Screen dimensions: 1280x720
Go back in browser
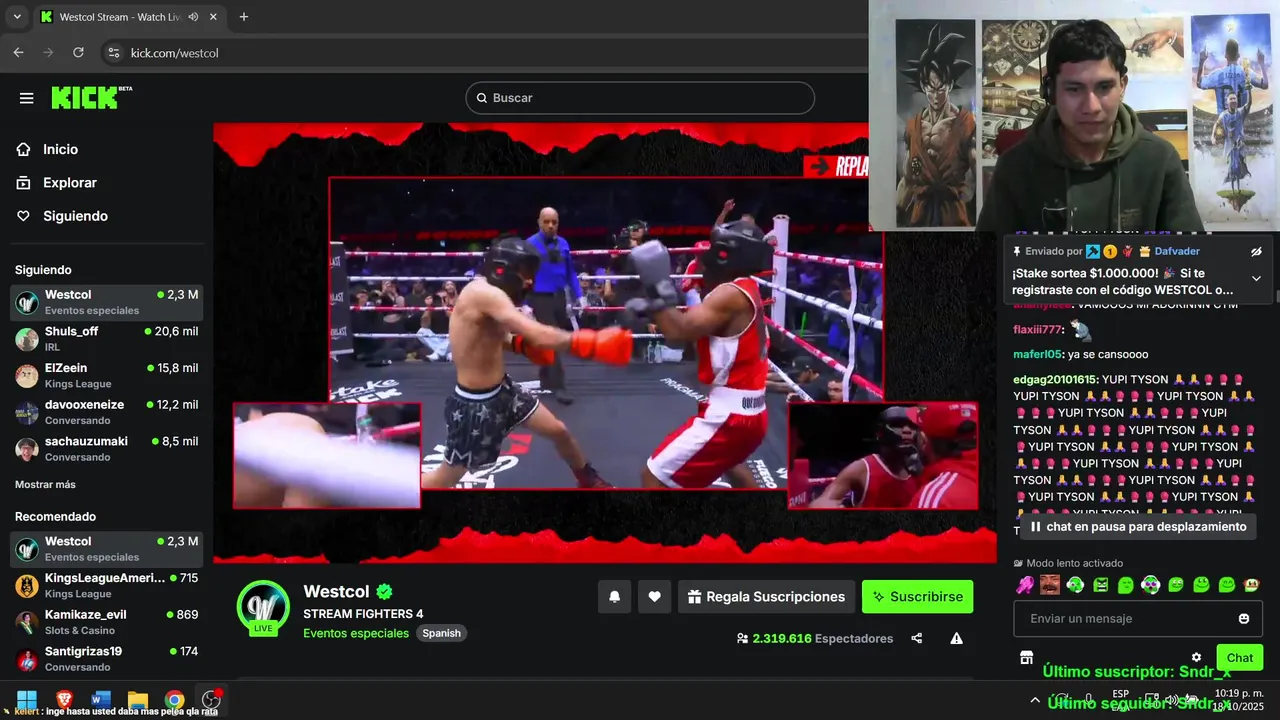click(18, 53)
